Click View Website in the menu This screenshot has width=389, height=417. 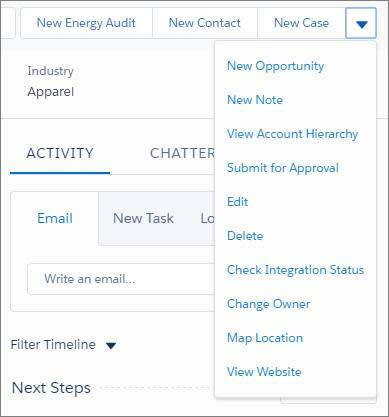click(x=264, y=372)
